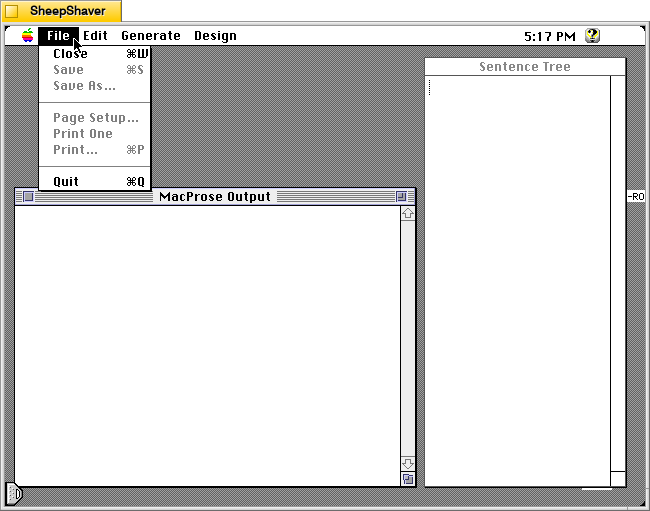
Task: Click the MacProse Output close box
Action: [28, 196]
